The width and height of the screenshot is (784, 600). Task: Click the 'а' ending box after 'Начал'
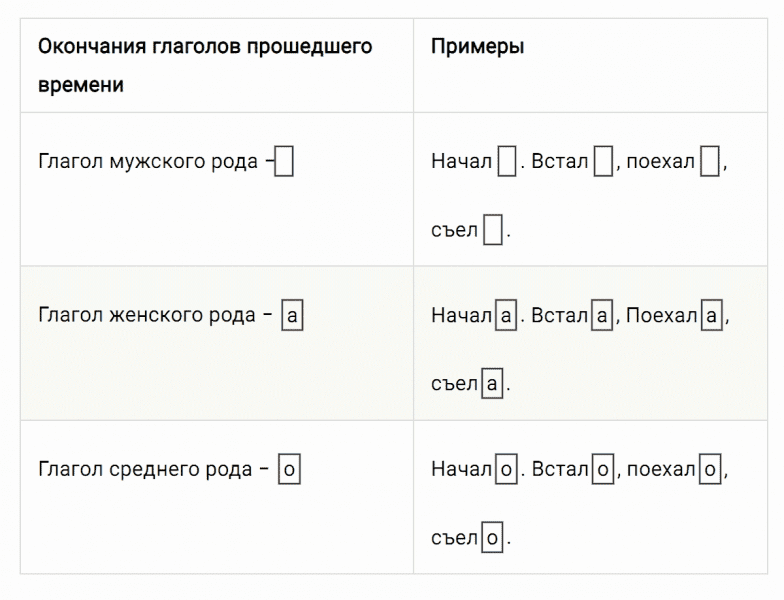(506, 316)
